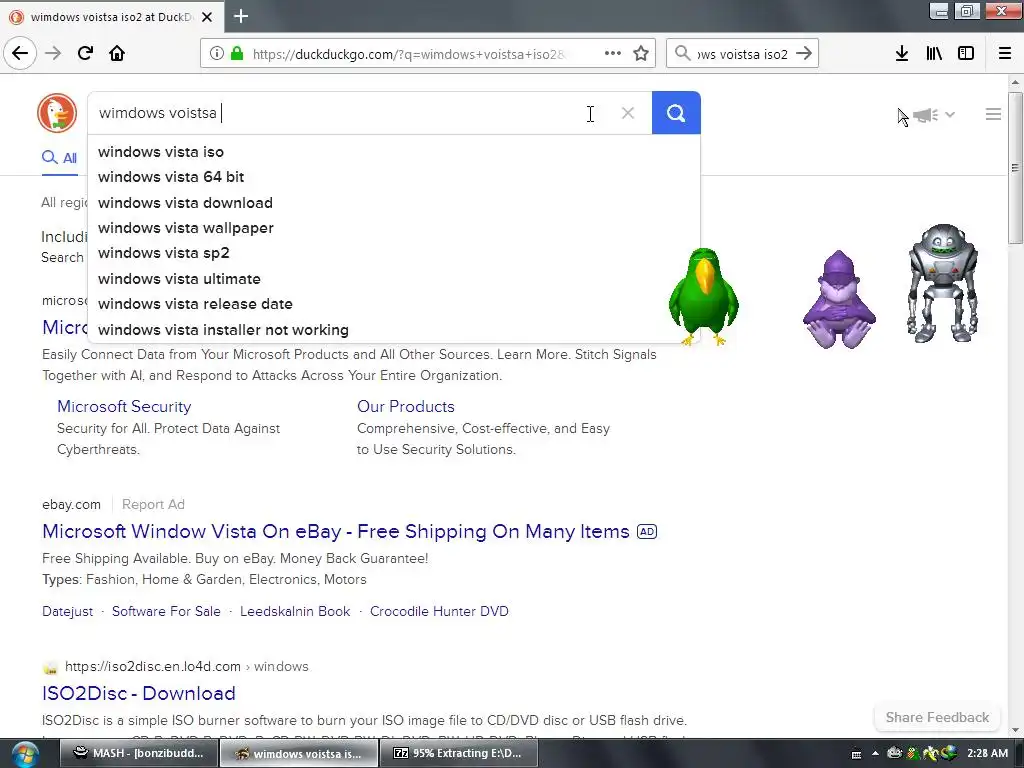
Task: Click the taskbar clock showing 2:28 AM
Action: point(987,754)
